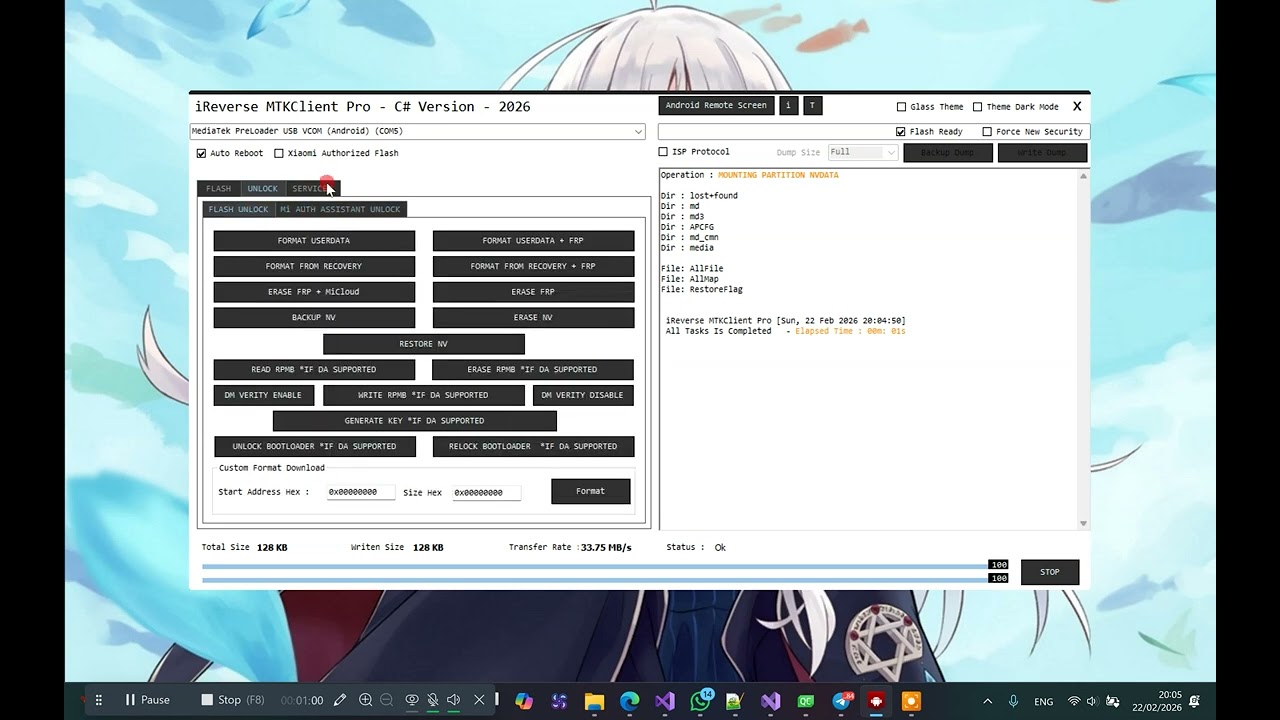Image resolution: width=1280 pixels, height=720 pixels.
Task: Open the Dump Size dropdown
Action: click(862, 152)
